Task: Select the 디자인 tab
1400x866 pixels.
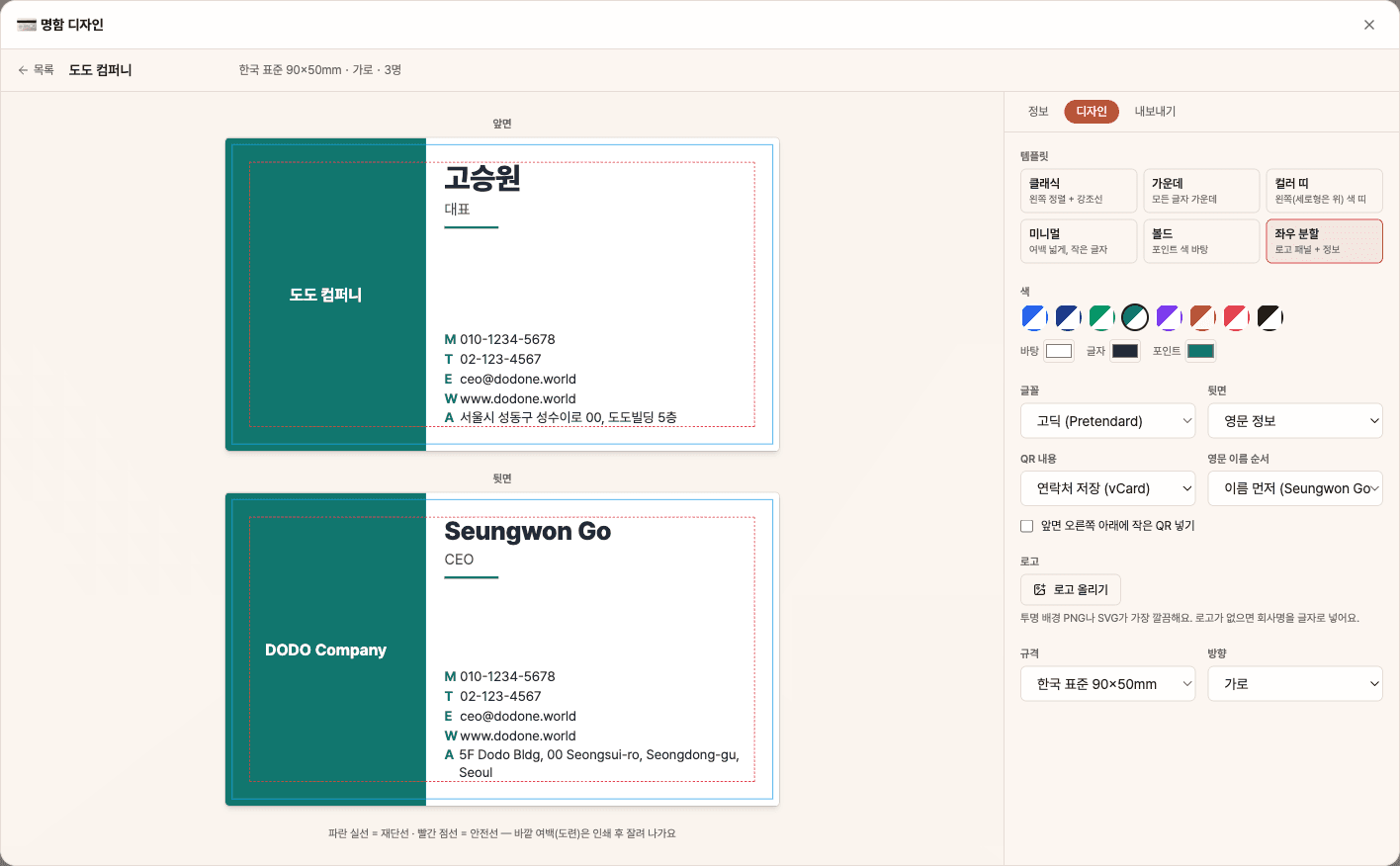Action: 1092,112
